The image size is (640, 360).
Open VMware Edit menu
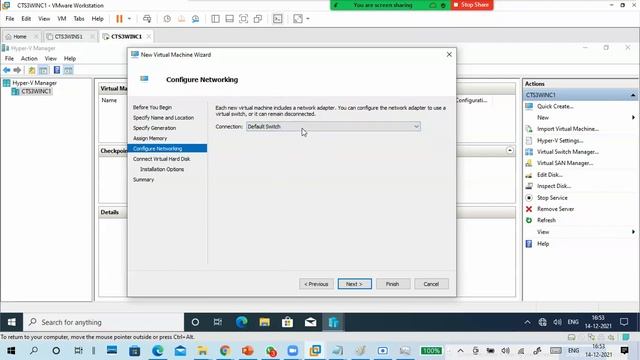[26, 19]
